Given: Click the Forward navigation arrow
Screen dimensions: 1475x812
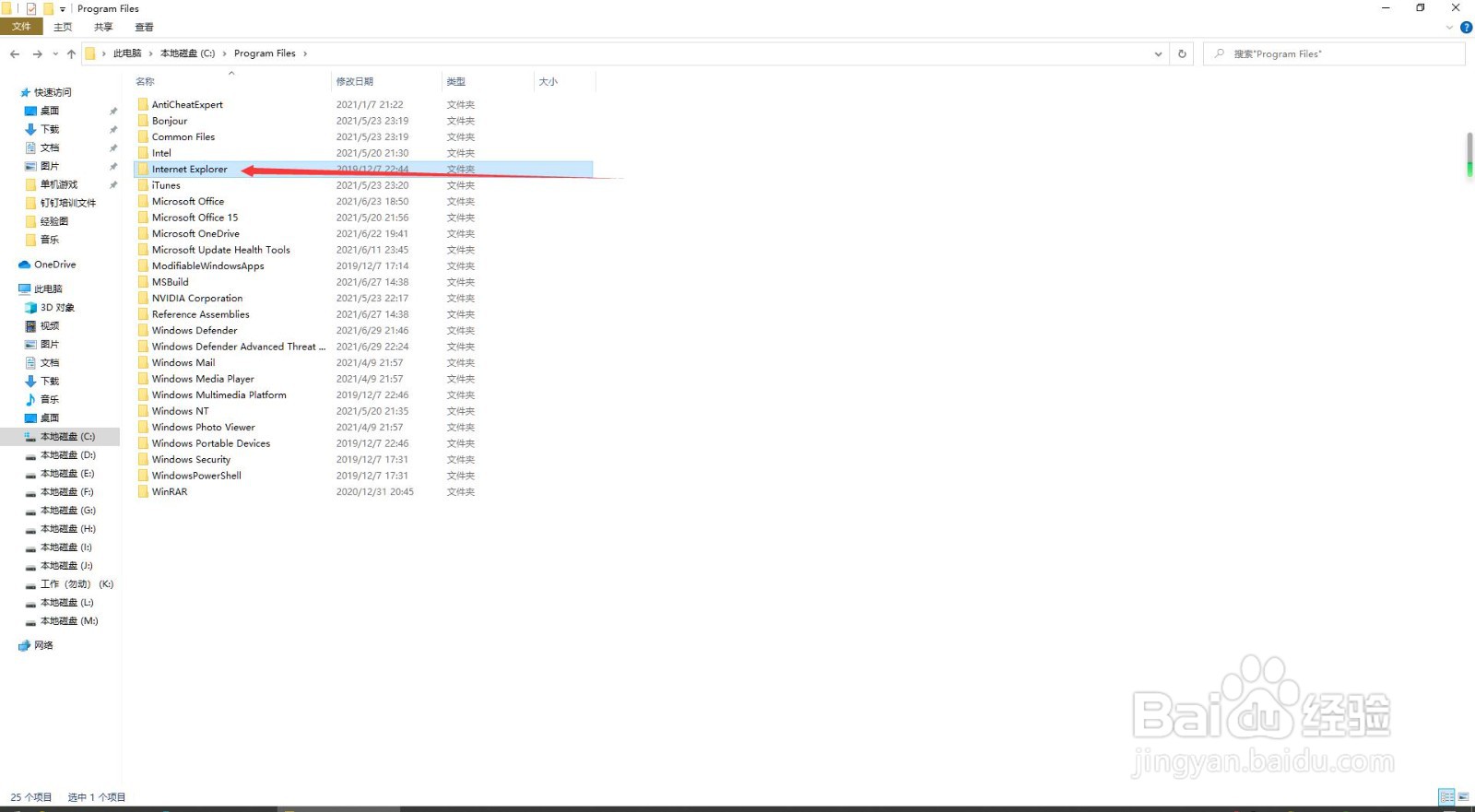Looking at the screenshot, I should (x=38, y=54).
